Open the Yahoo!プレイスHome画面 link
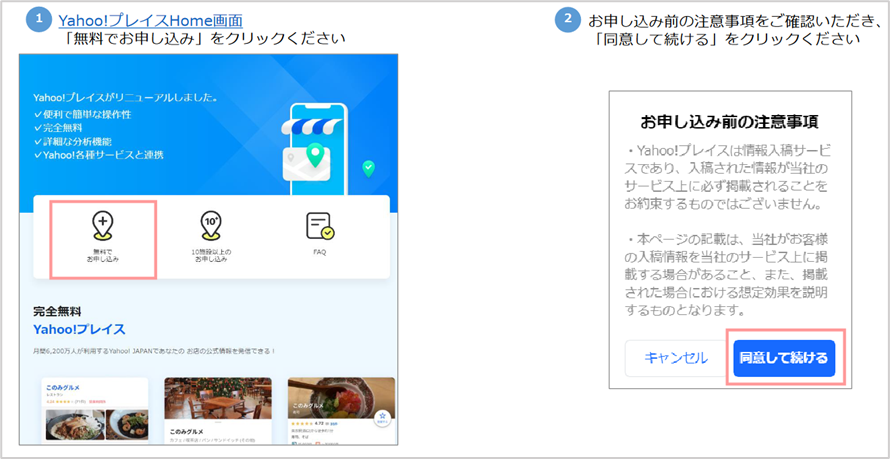This screenshot has height=459, width=890. coord(150,21)
